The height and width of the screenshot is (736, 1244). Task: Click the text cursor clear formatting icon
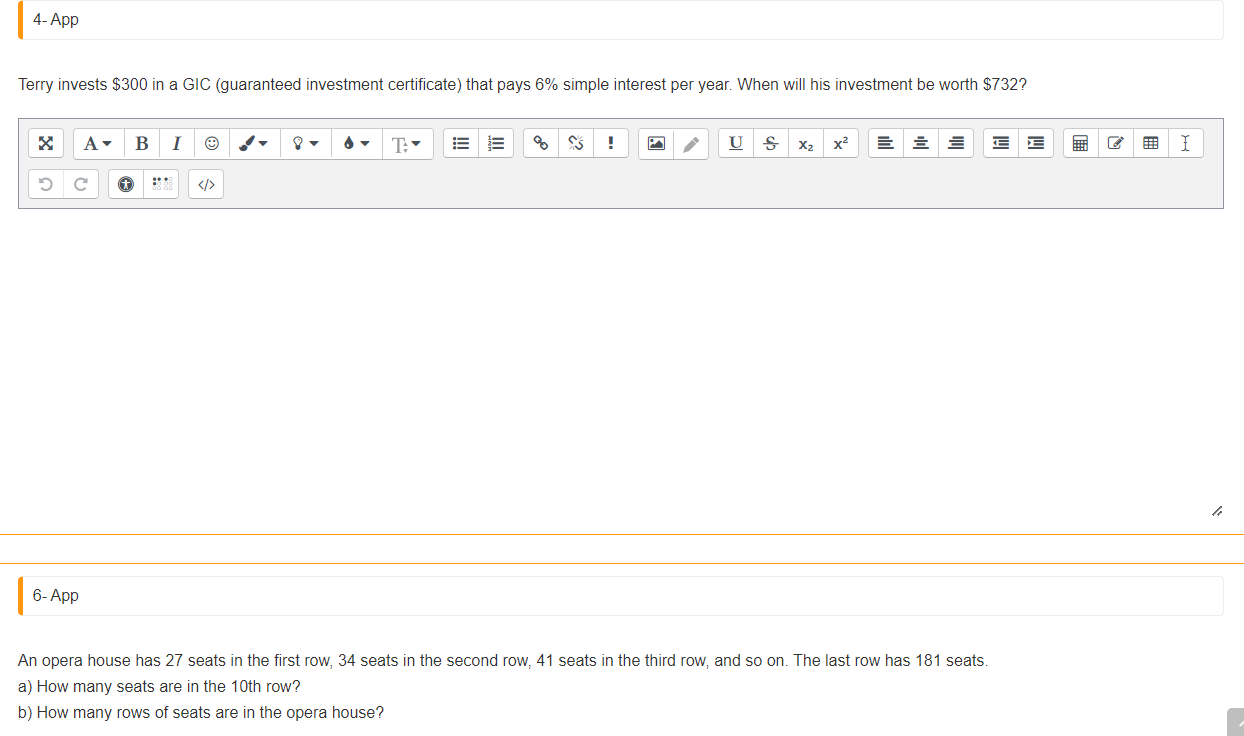click(x=1185, y=144)
